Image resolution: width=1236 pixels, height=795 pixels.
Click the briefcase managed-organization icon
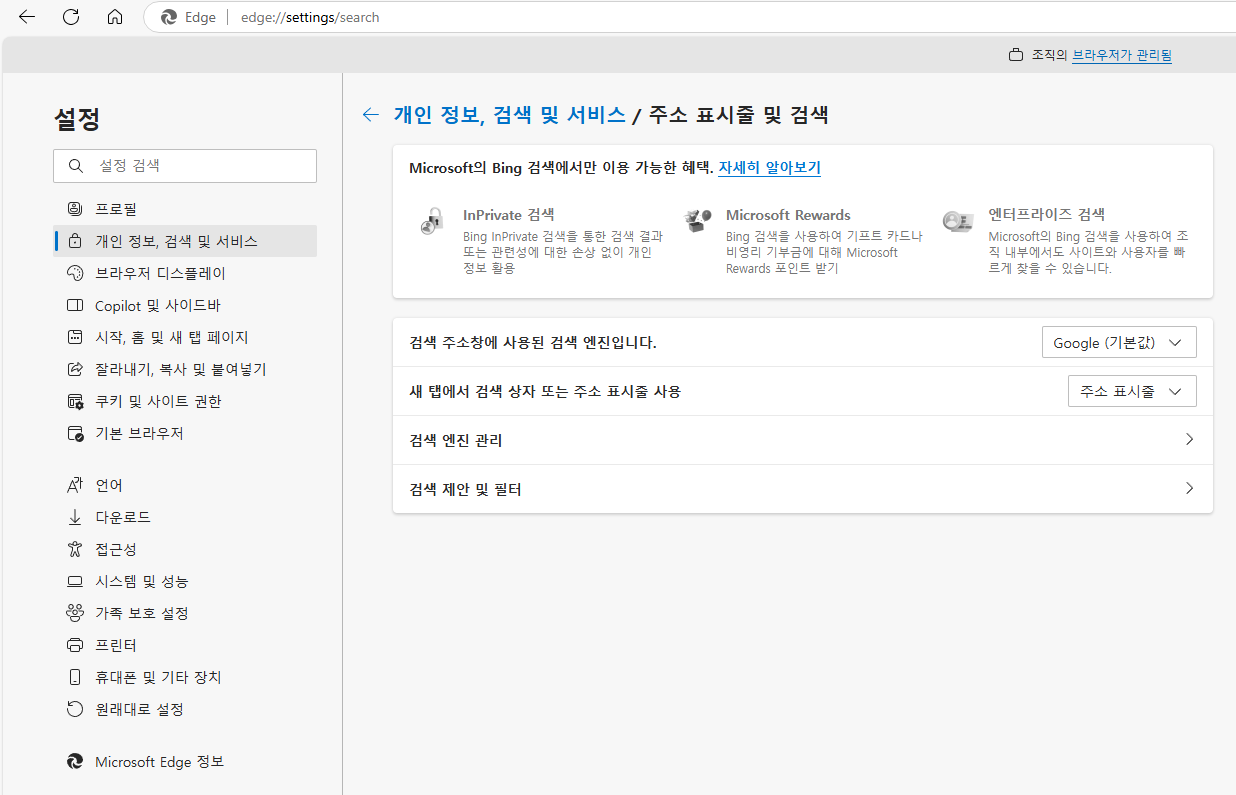pos(1016,55)
